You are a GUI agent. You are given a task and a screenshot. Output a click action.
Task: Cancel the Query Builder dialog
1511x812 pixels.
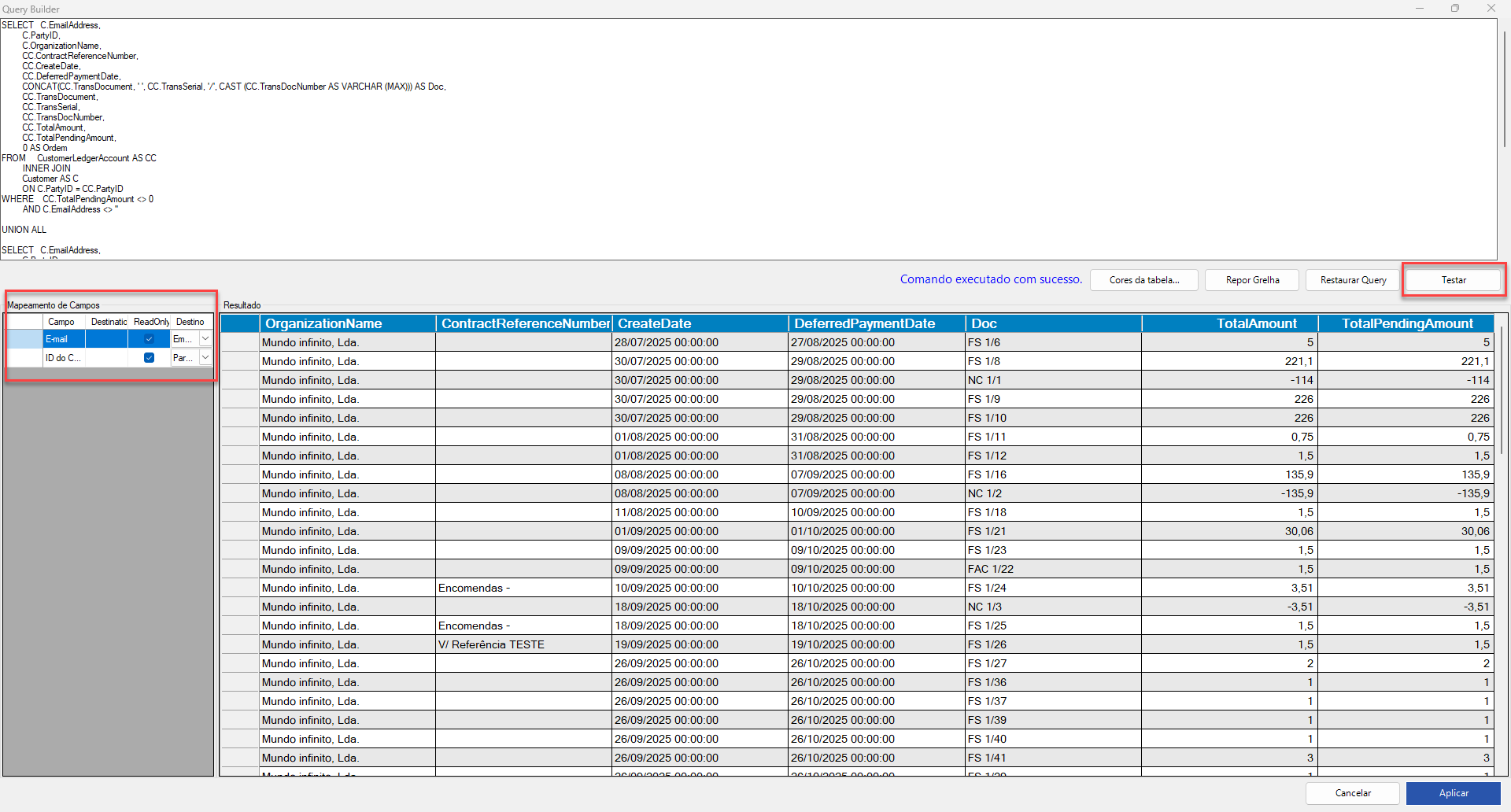(1353, 793)
